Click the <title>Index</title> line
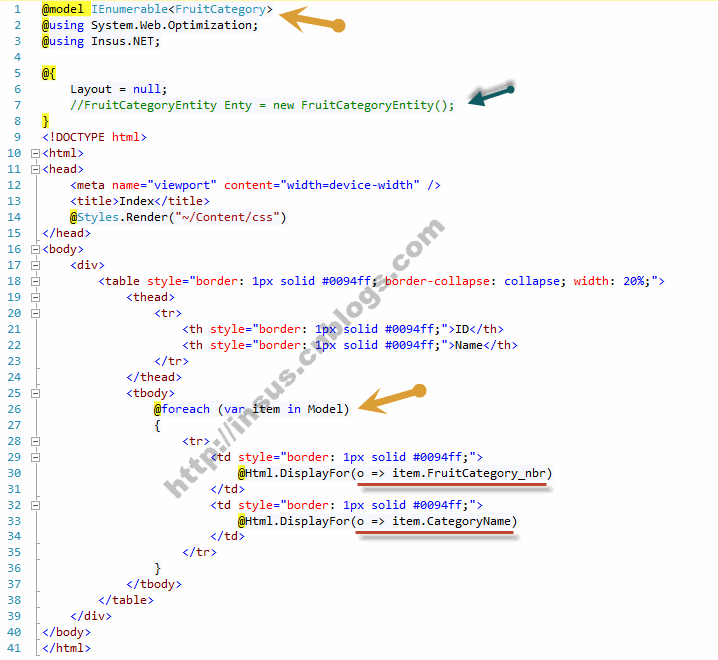Image resolution: width=718 pixels, height=660 pixels. point(140,202)
